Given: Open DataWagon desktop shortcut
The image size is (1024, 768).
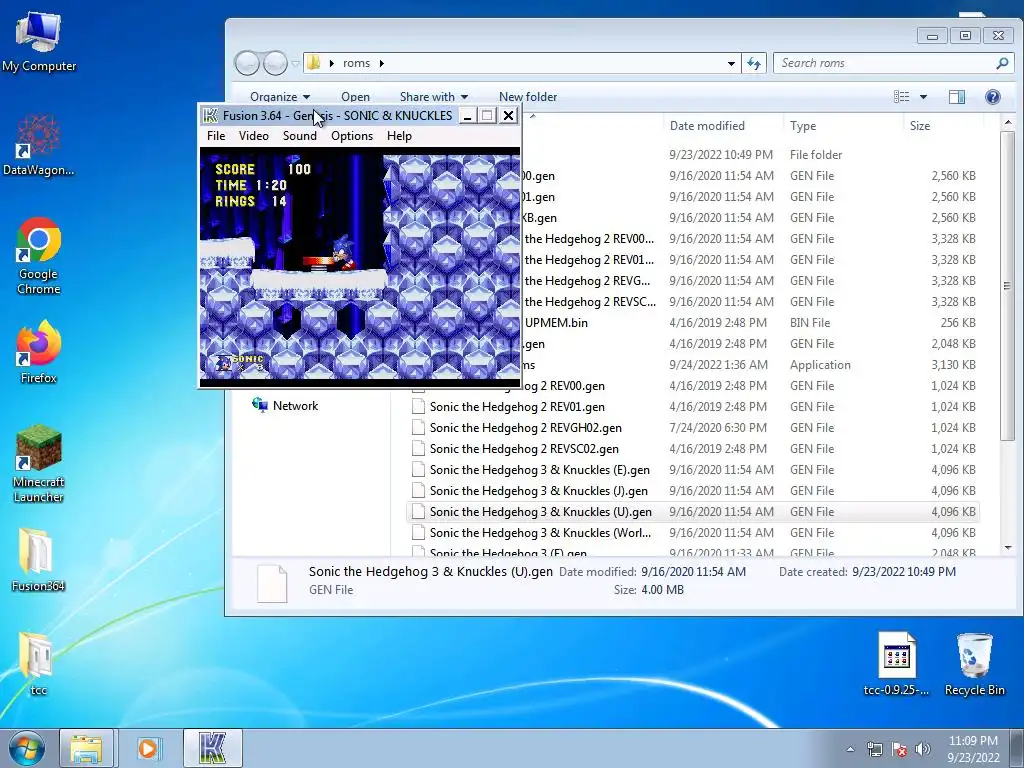Looking at the screenshot, I should tap(39, 146).
